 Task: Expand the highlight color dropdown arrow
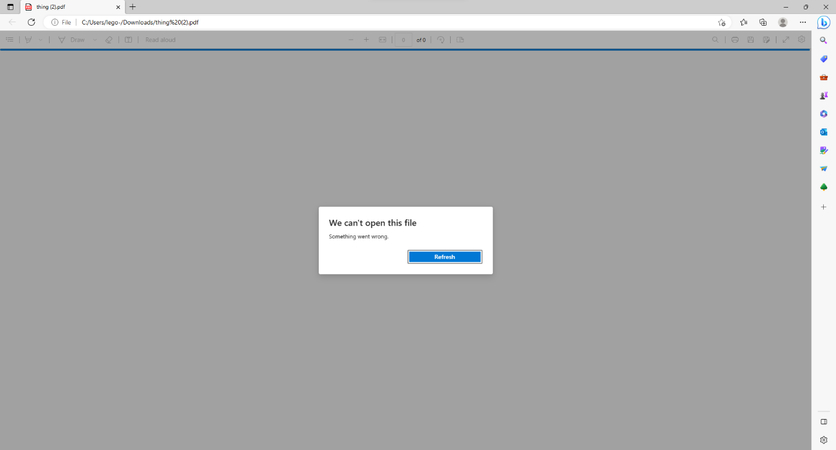pos(40,39)
